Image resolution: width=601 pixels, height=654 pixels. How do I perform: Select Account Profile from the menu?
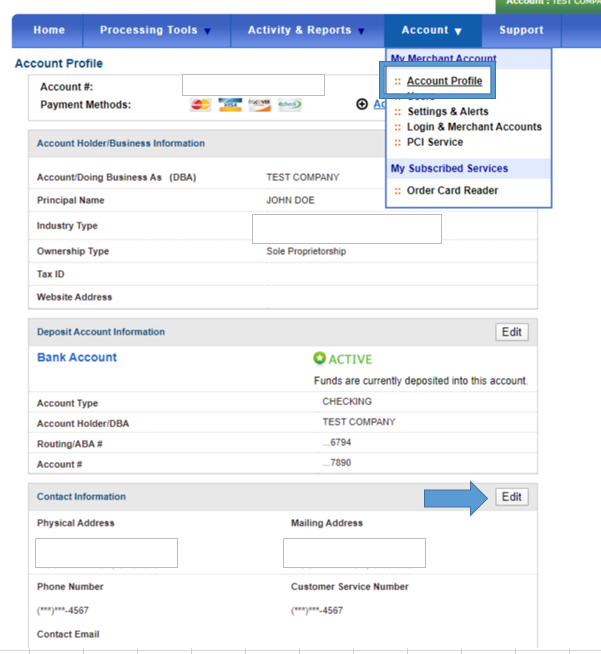444,81
